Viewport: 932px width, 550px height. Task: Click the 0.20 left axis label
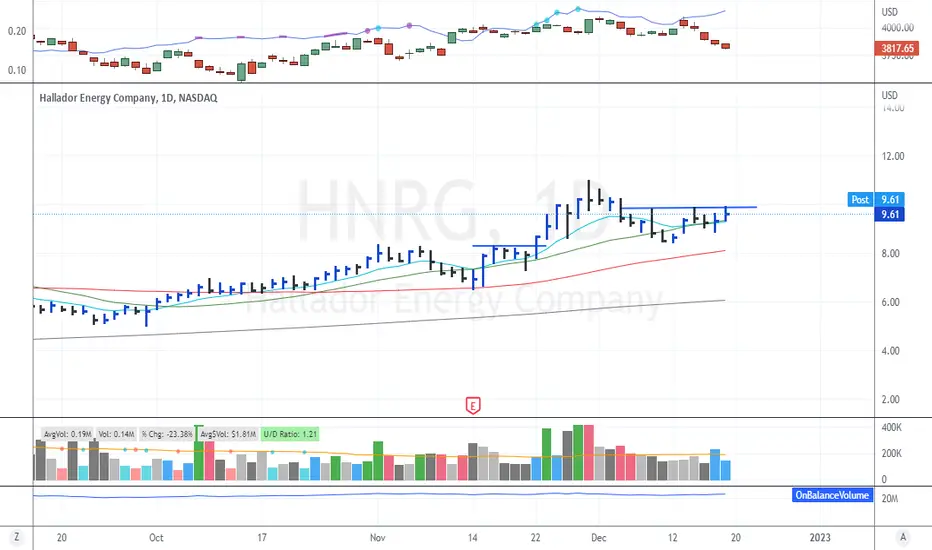click(x=17, y=31)
